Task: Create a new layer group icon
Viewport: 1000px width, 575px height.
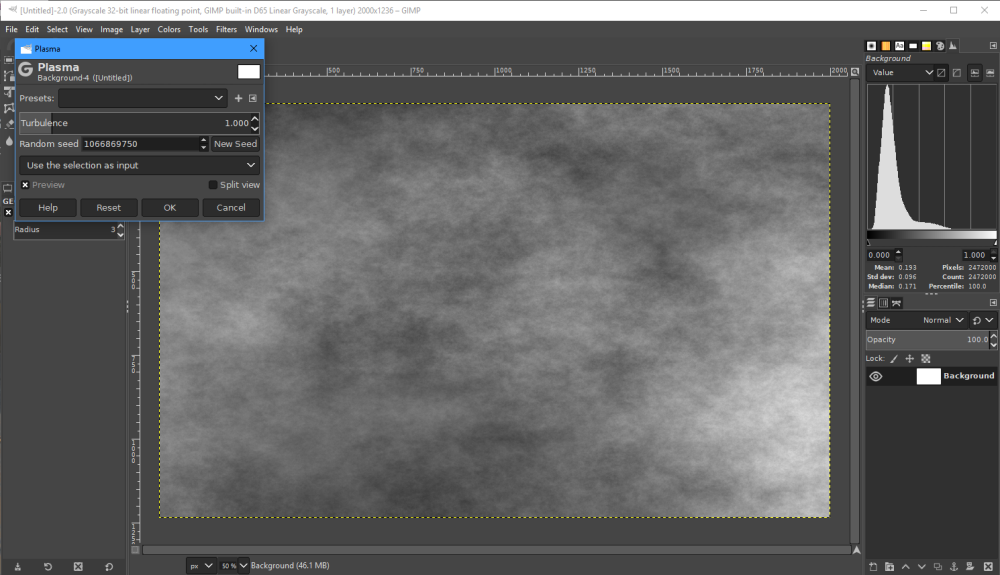Action: tap(889, 566)
